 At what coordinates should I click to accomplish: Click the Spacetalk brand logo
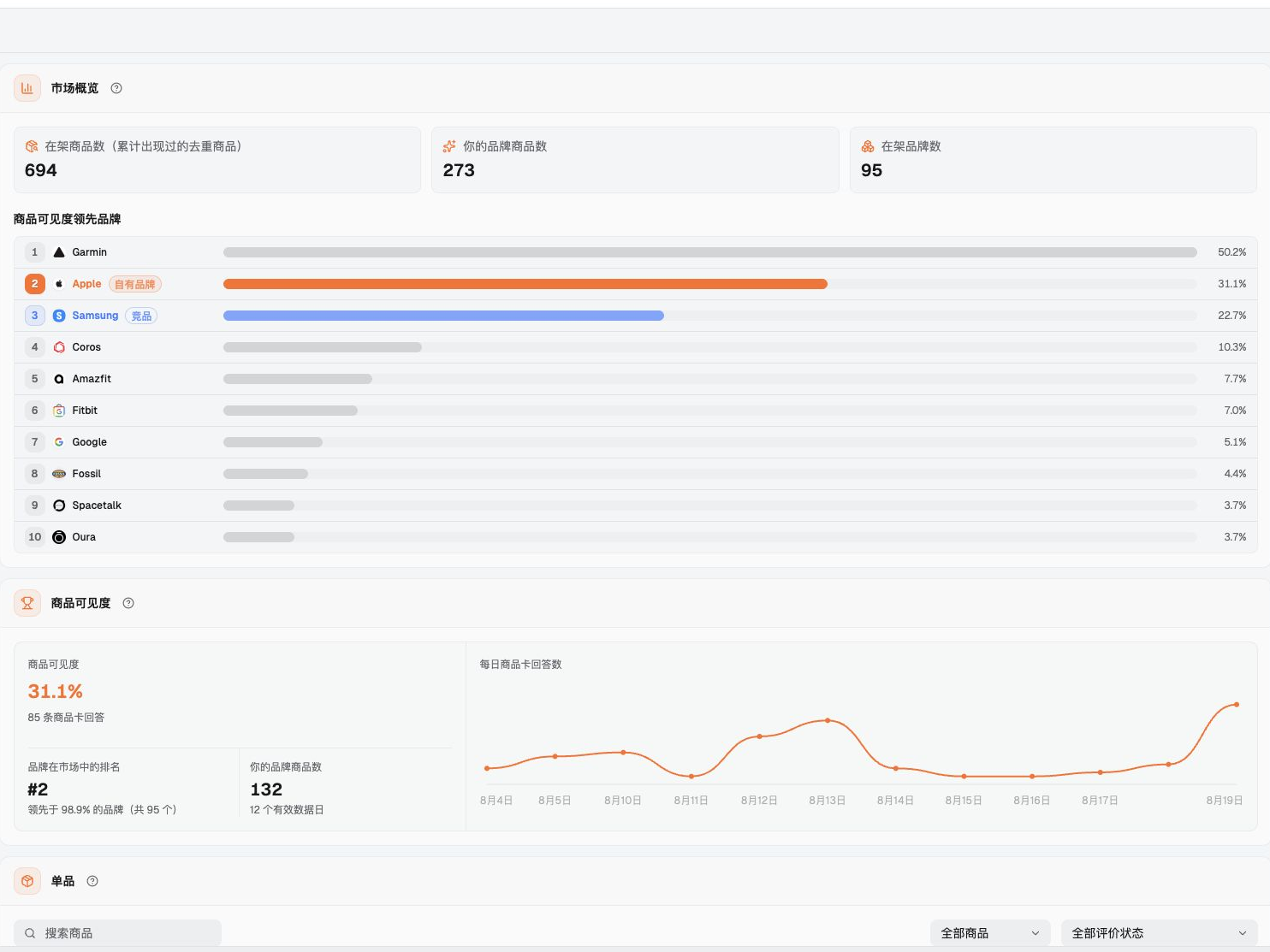pyautogui.click(x=59, y=506)
